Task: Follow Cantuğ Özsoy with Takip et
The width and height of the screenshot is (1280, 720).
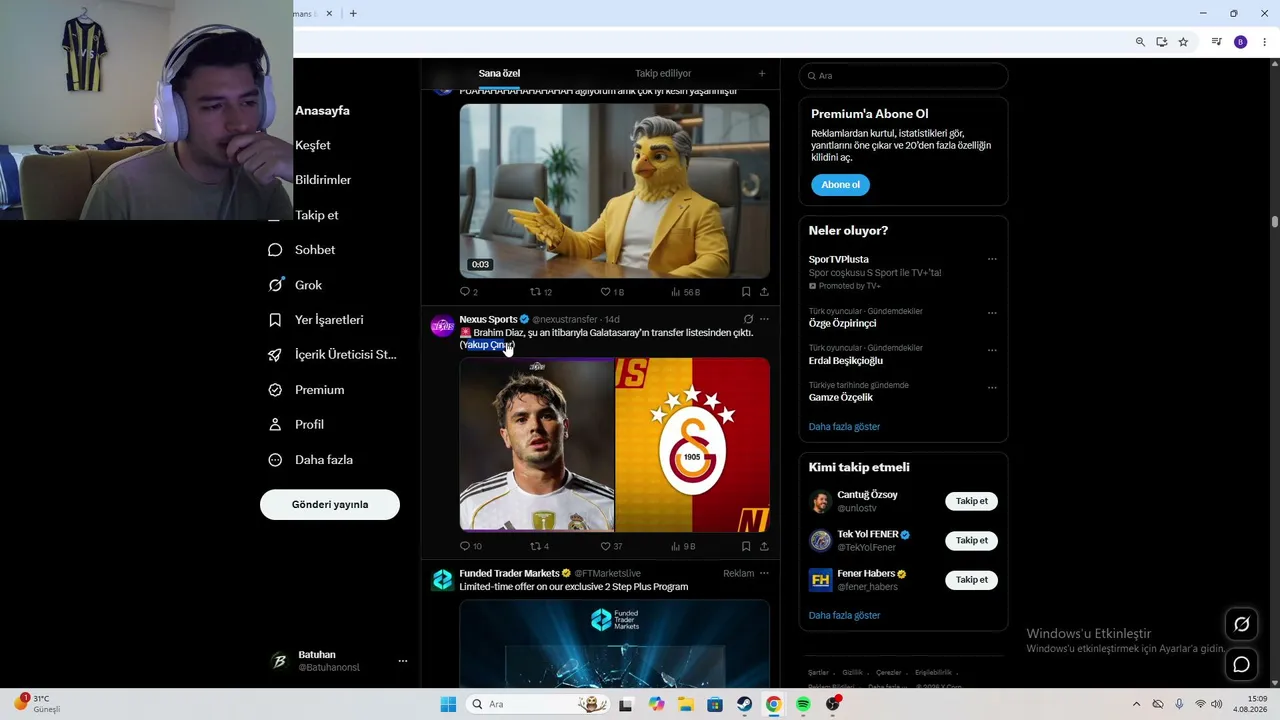Action: click(971, 501)
